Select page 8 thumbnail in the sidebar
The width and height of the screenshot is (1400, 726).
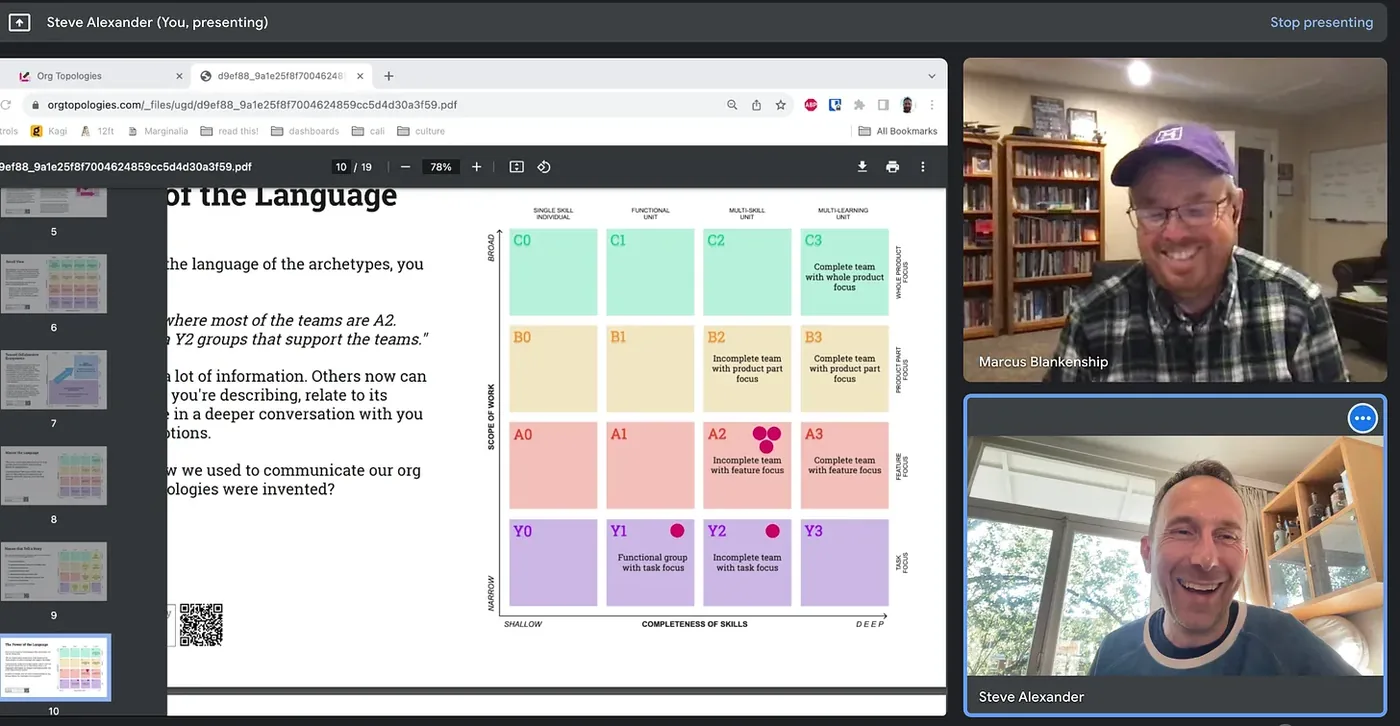[x=54, y=475]
